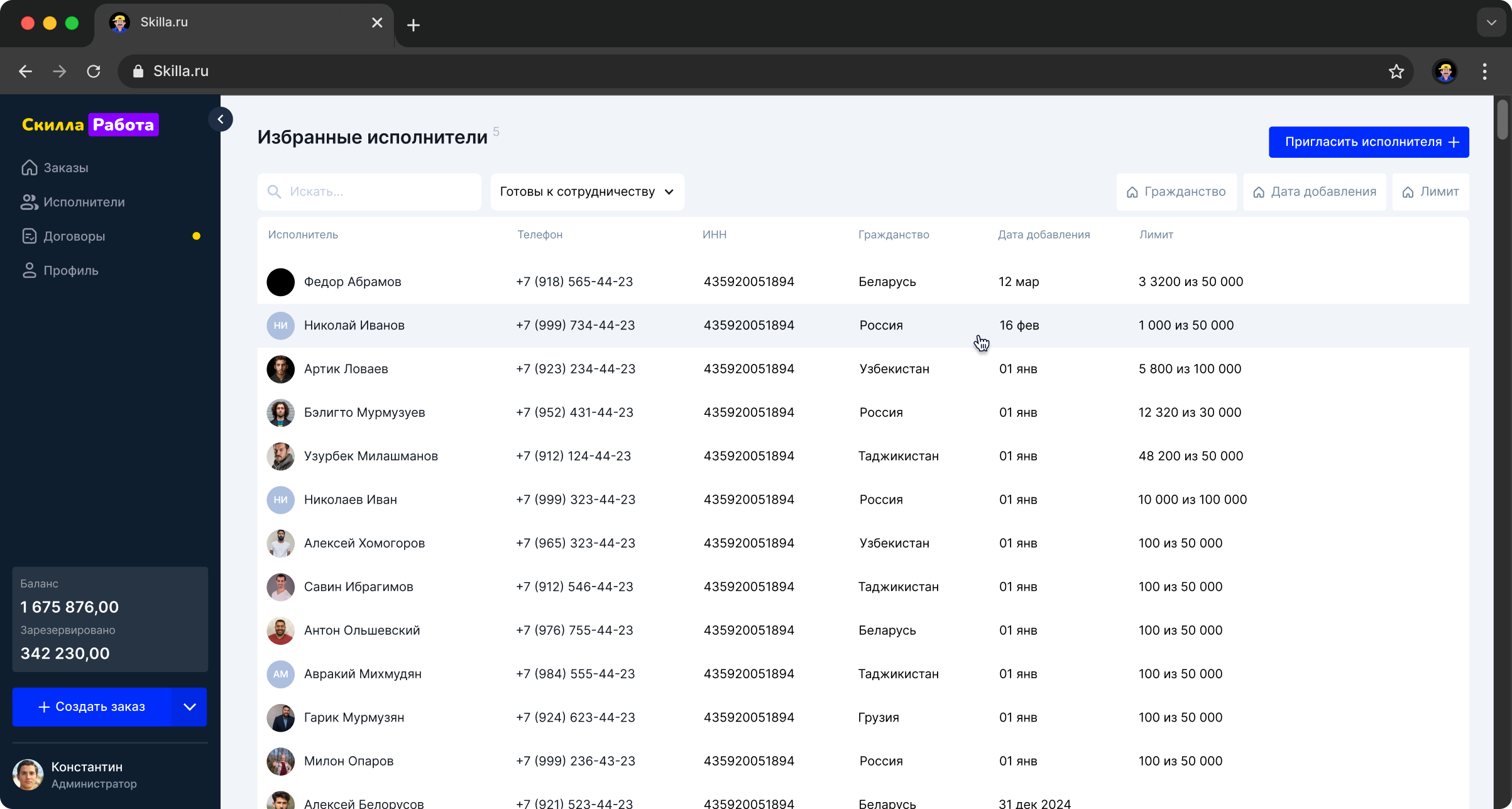Open Договоры section with the notification dot

click(x=75, y=236)
